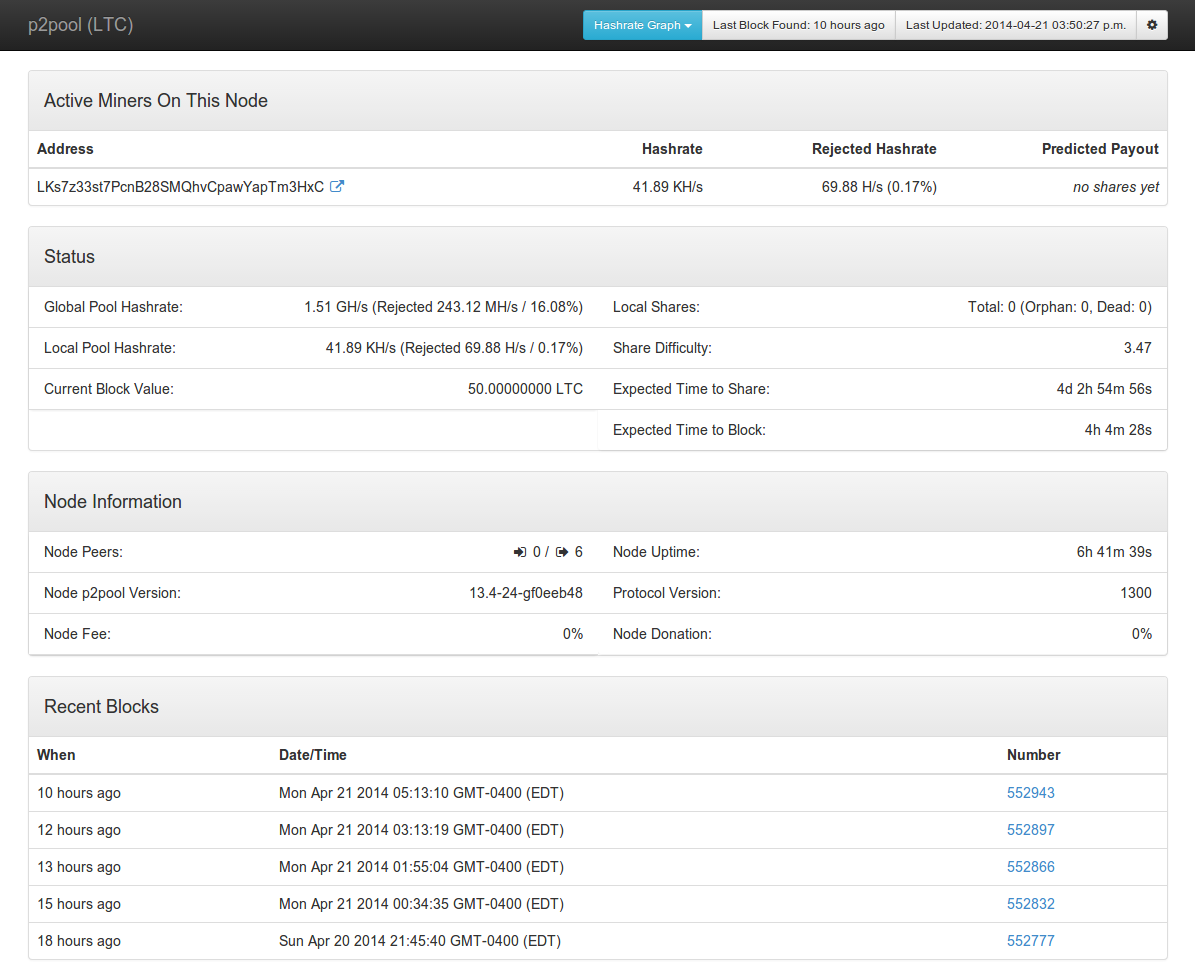Click the When column header
The image size is (1195, 980).
point(56,755)
